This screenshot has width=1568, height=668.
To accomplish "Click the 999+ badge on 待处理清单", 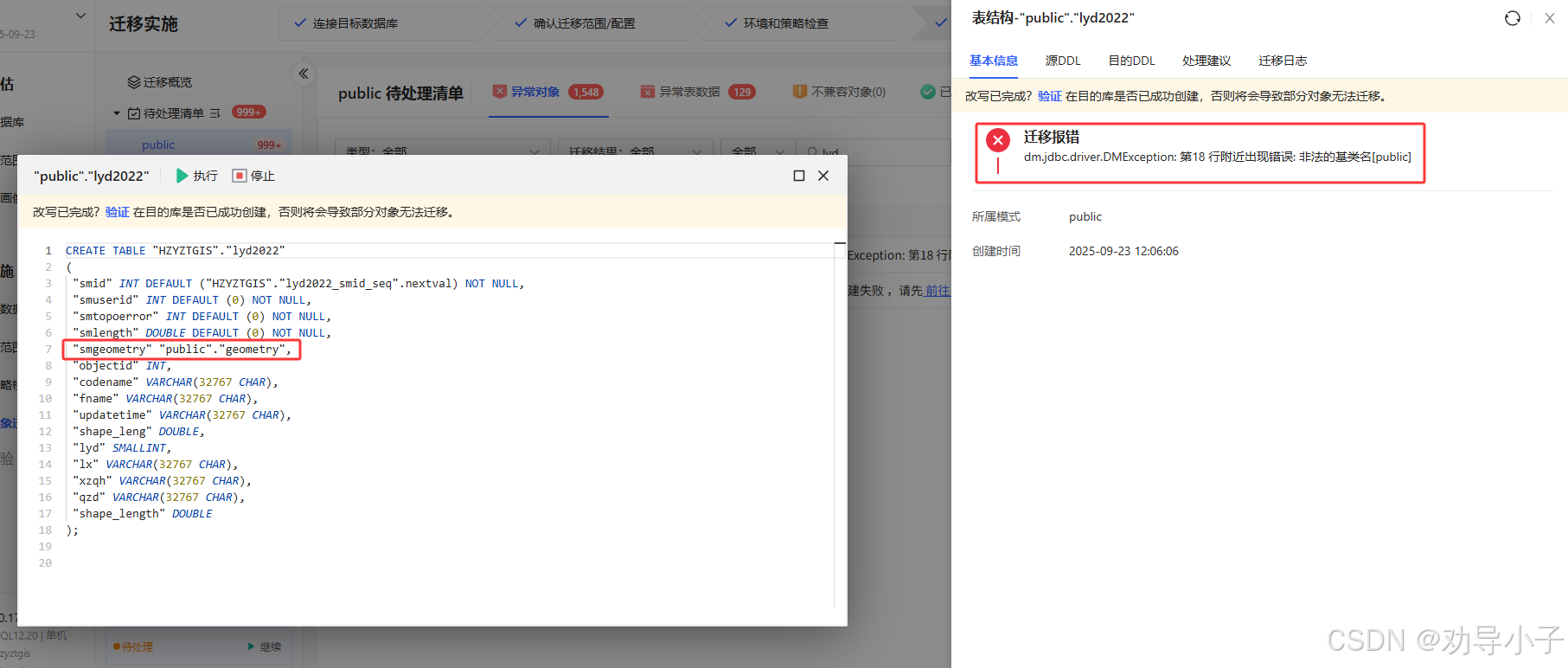I will click(248, 112).
